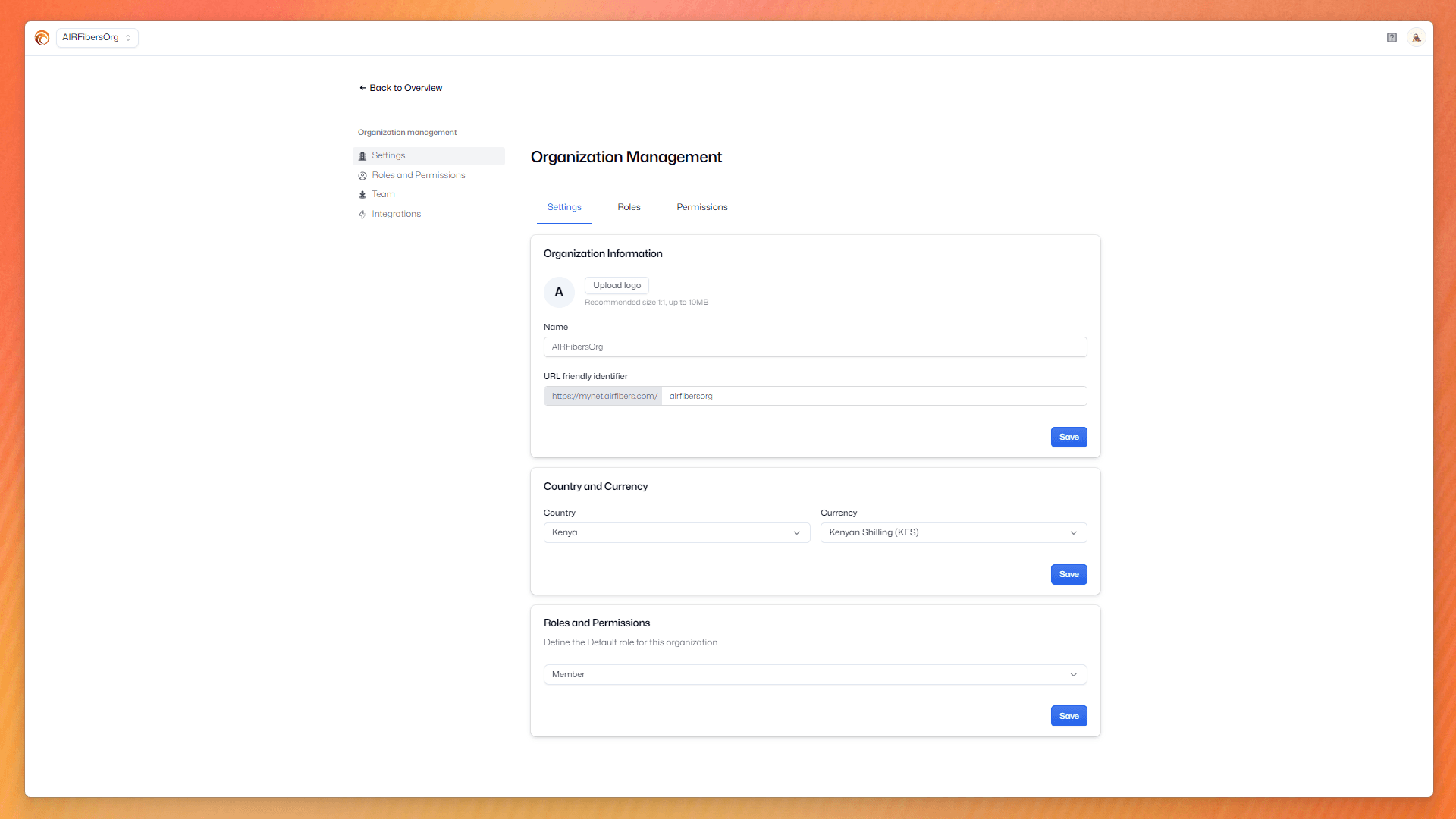This screenshot has width=1456, height=819.
Task: Save the Organization Information section
Action: [x=1068, y=438]
